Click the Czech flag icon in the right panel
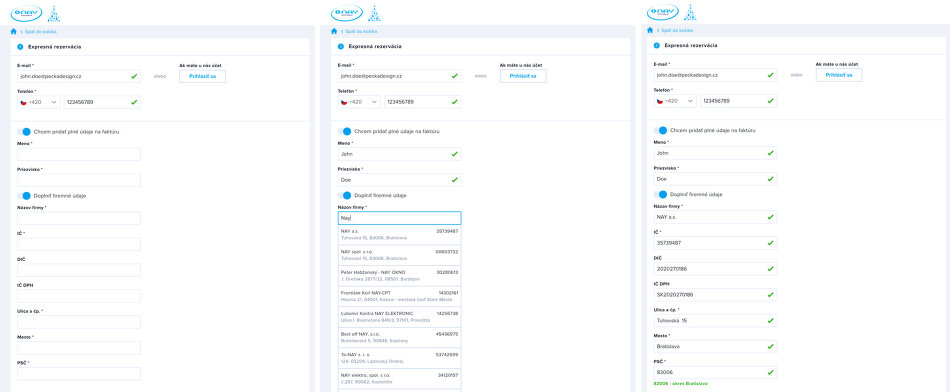Viewport: 950px width, 392px height. point(660,101)
